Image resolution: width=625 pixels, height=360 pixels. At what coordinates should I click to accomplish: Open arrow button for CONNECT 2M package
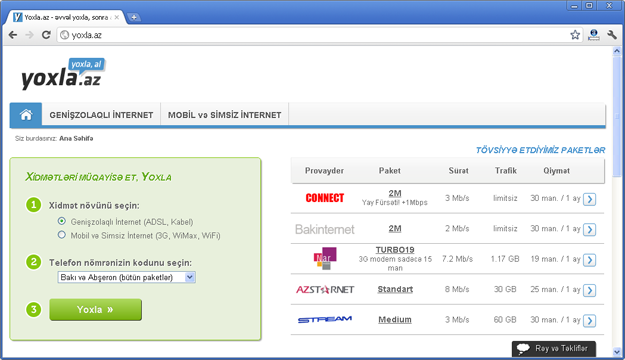point(589,199)
